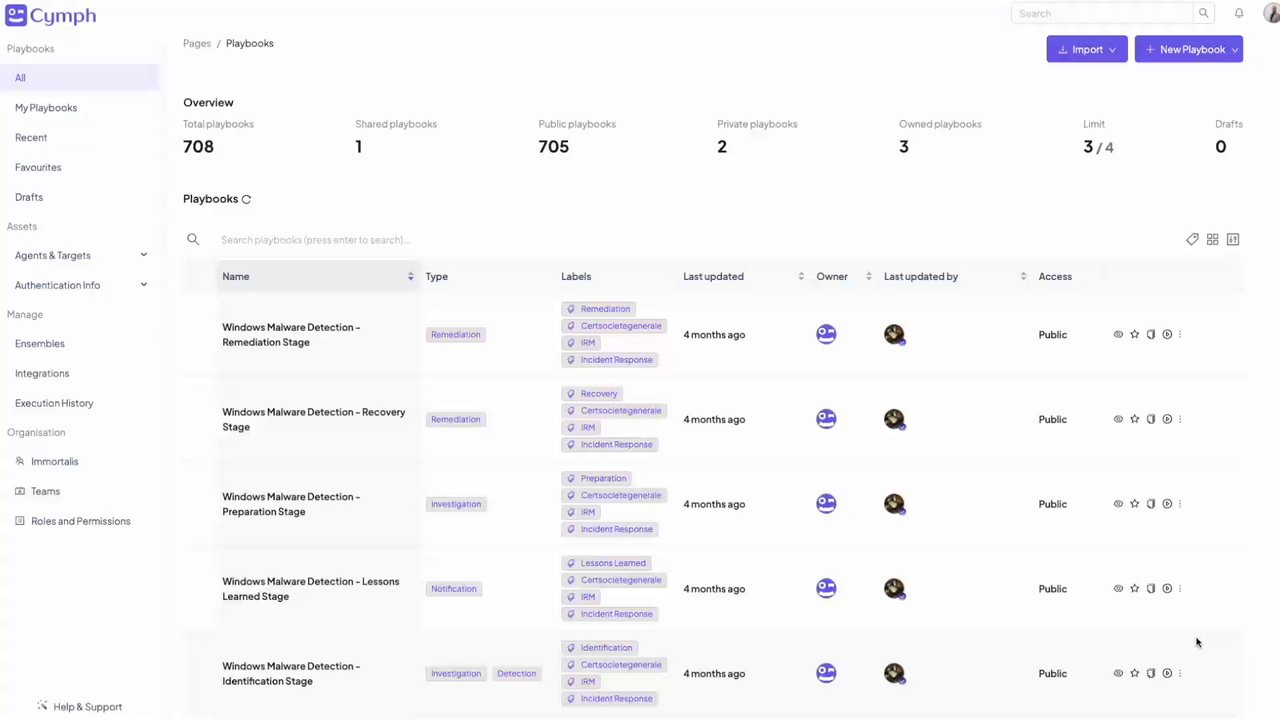Image resolution: width=1280 pixels, height=720 pixels.
Task: Refresh the Playbooks list
Action: coord(246,199)
